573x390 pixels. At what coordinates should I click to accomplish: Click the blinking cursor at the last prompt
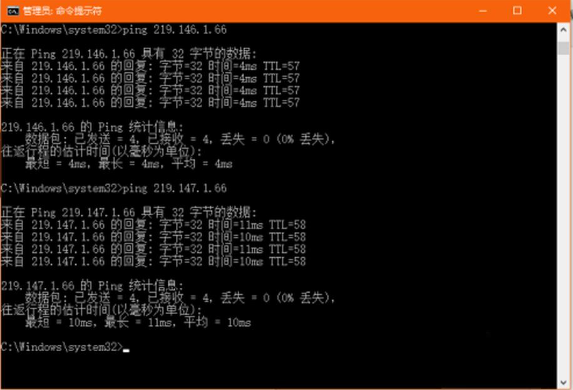point(126,351)
